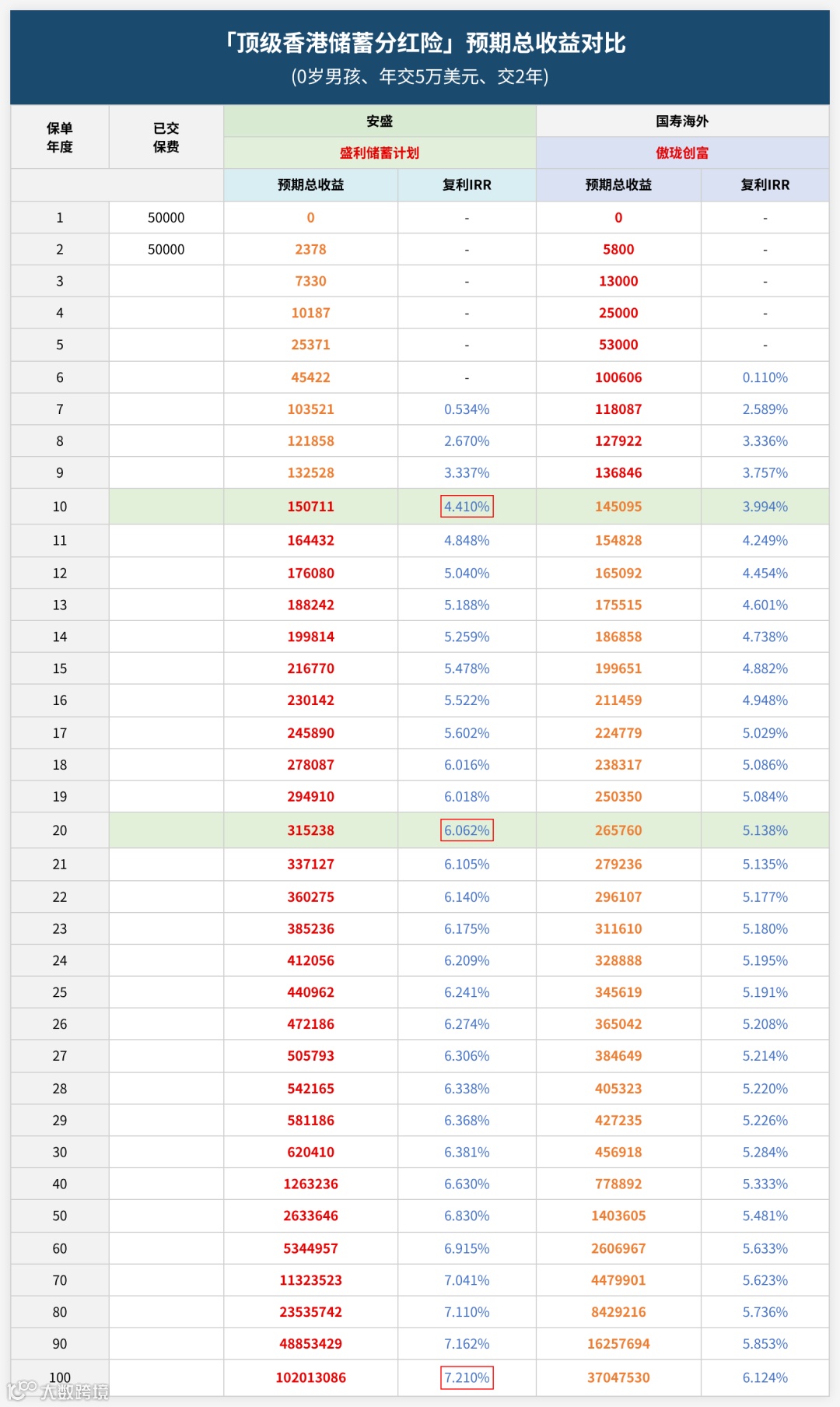840x1407 pixels.
Task: Select the value 250350 in year 19
Action: tap(618, 798)
